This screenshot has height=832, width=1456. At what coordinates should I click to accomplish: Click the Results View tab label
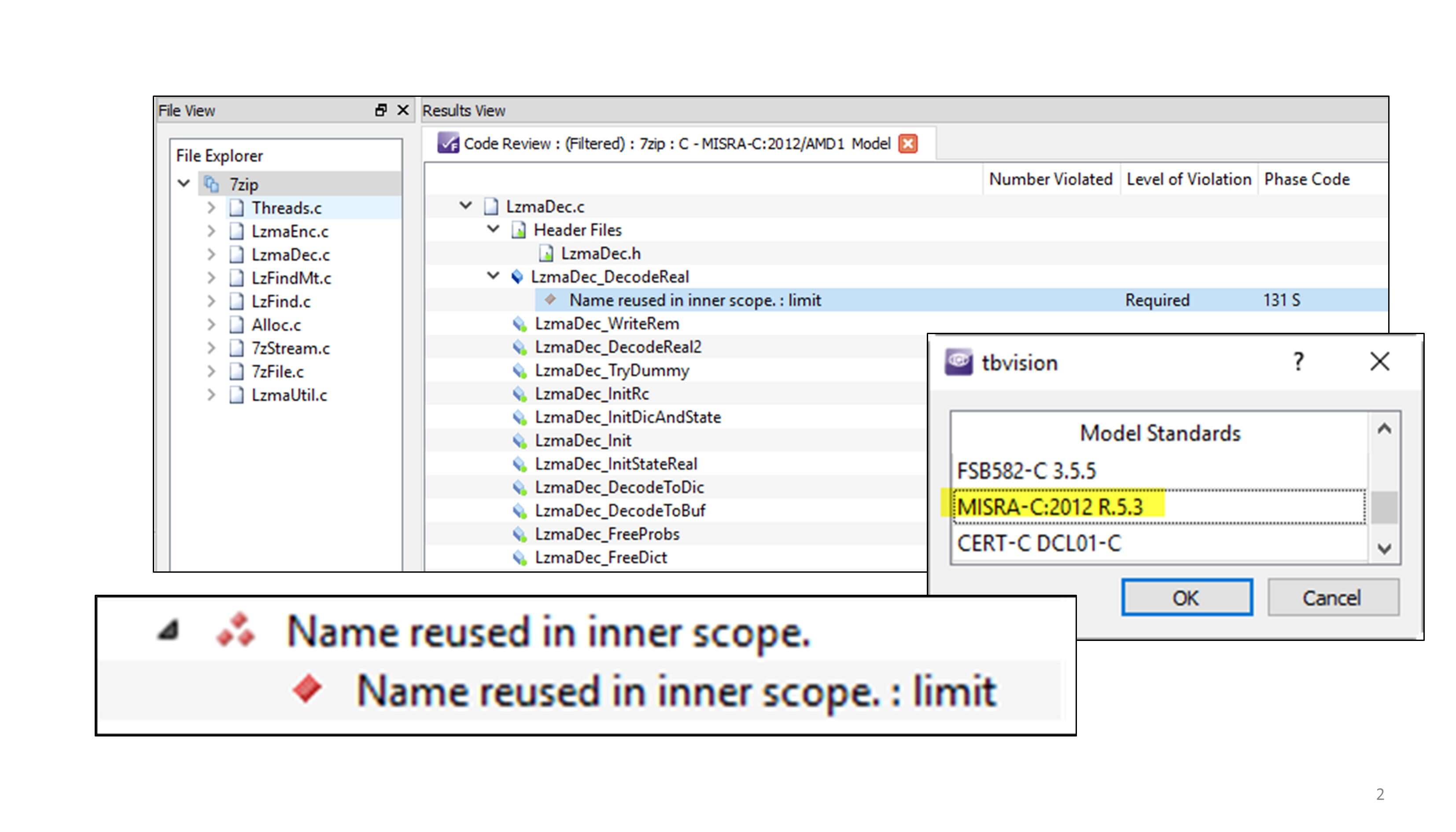(464, 111)
